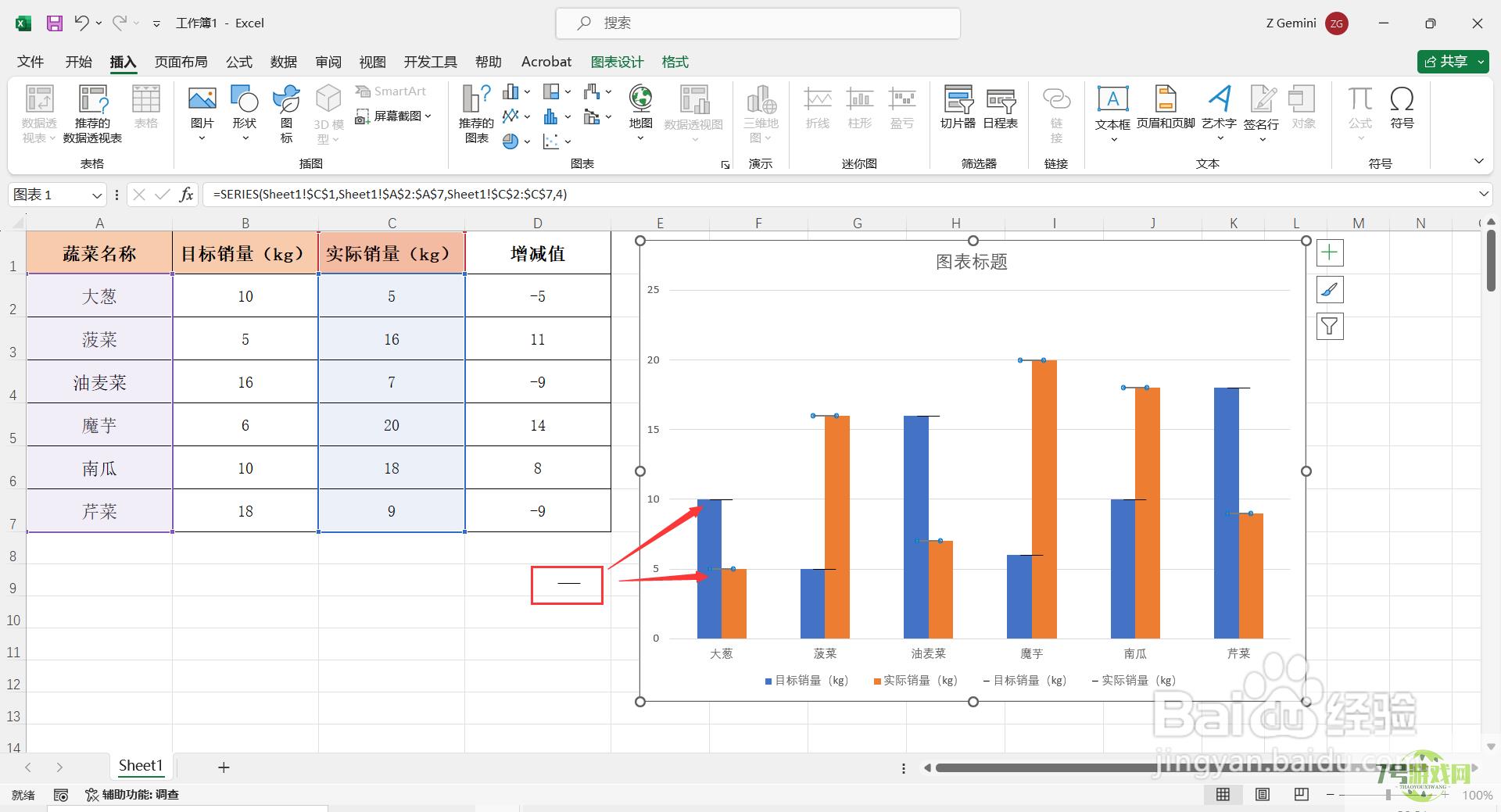The width and height of the screenshot is (1501, 812).
Task: Insert a PivotTable from ribbon
Action: pyautogui.click(x=39, y=114)
